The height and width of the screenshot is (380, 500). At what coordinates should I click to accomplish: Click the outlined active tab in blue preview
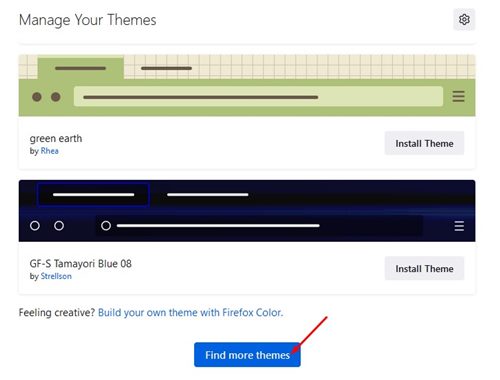coord(93,194)
